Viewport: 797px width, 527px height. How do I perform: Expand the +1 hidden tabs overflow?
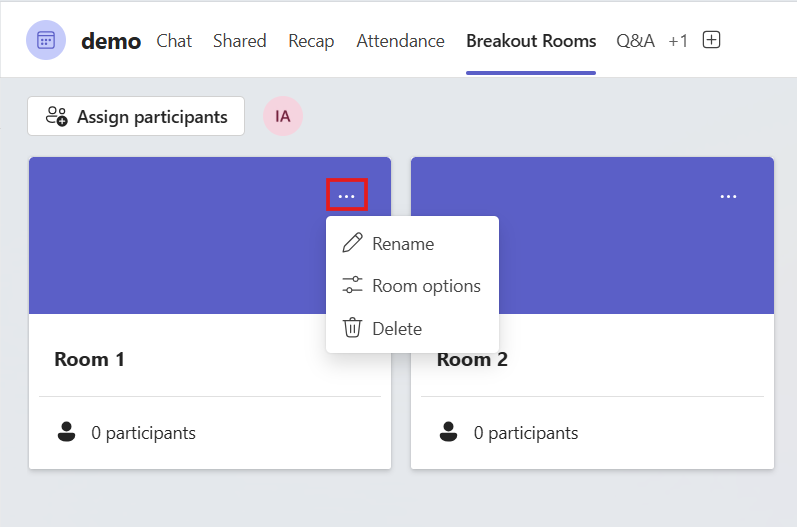[678, 41]
